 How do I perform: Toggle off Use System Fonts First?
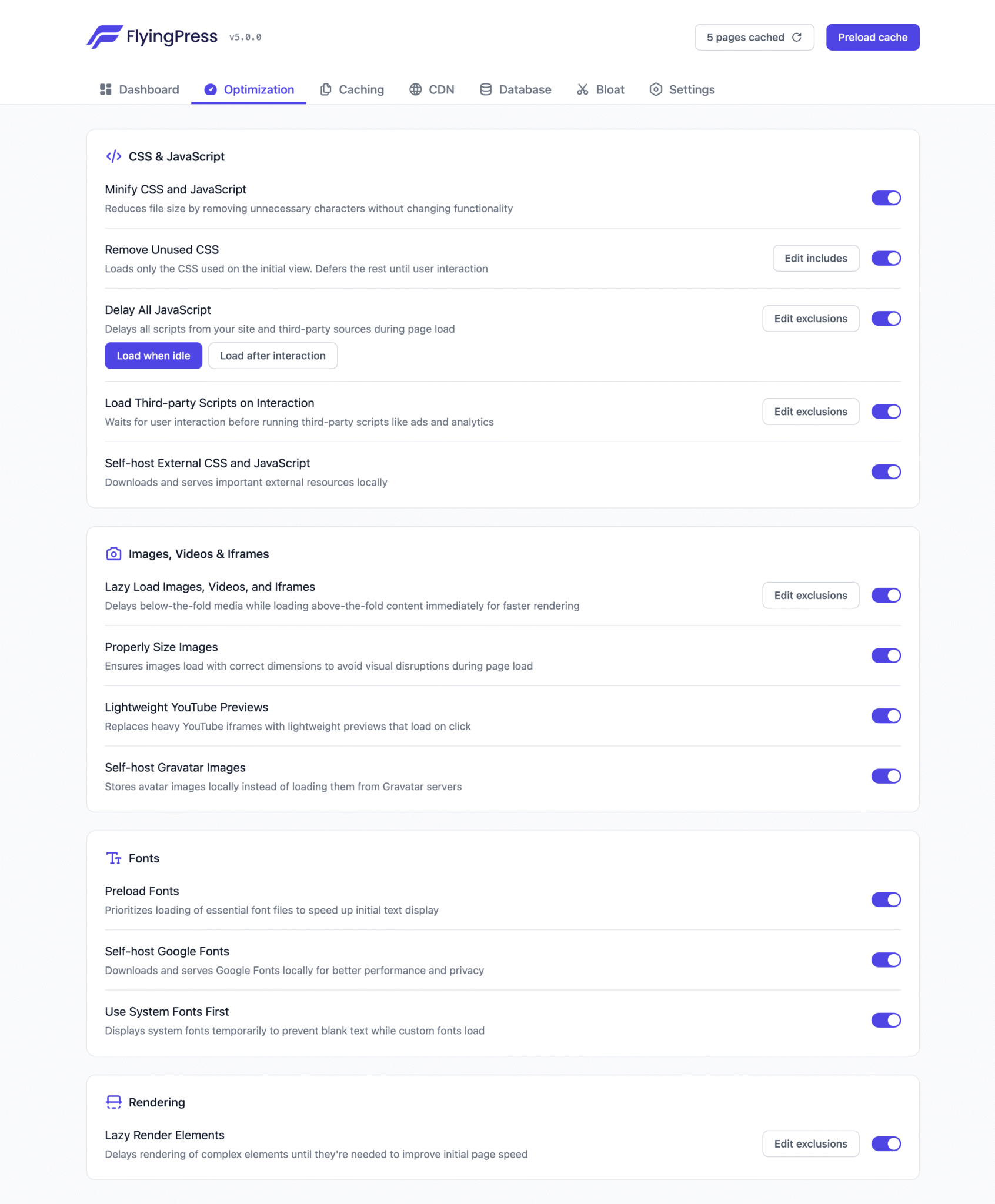click(x=886, y=1020)
